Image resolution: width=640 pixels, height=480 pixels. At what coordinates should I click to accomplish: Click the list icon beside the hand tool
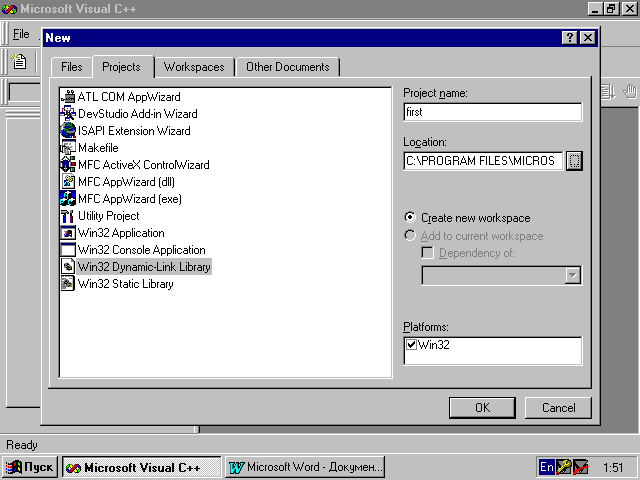(x=608, y=92)
